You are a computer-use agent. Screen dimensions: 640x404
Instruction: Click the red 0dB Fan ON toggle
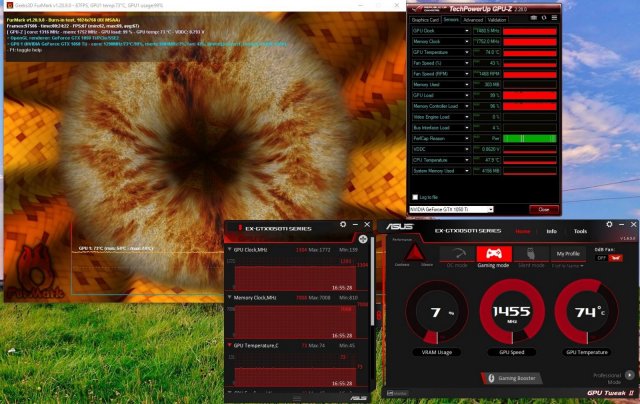[616, 258]
